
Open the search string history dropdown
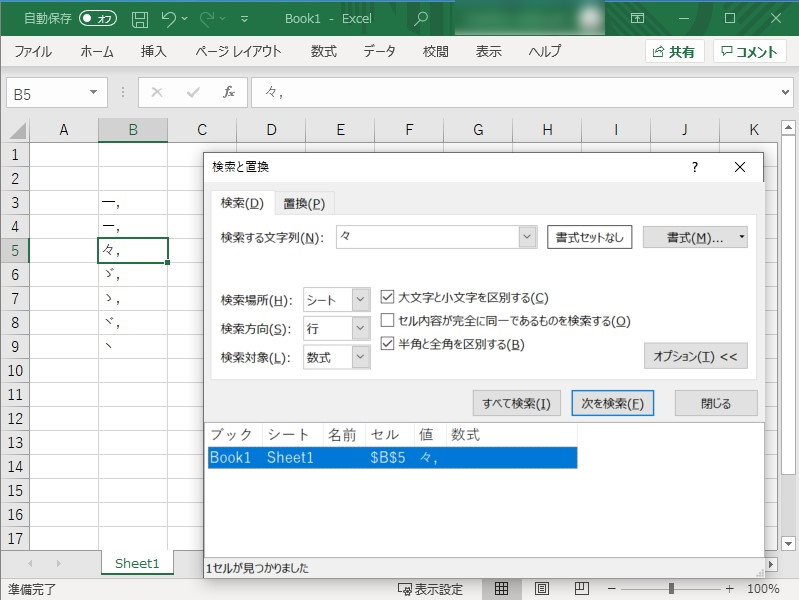(527, 237)
